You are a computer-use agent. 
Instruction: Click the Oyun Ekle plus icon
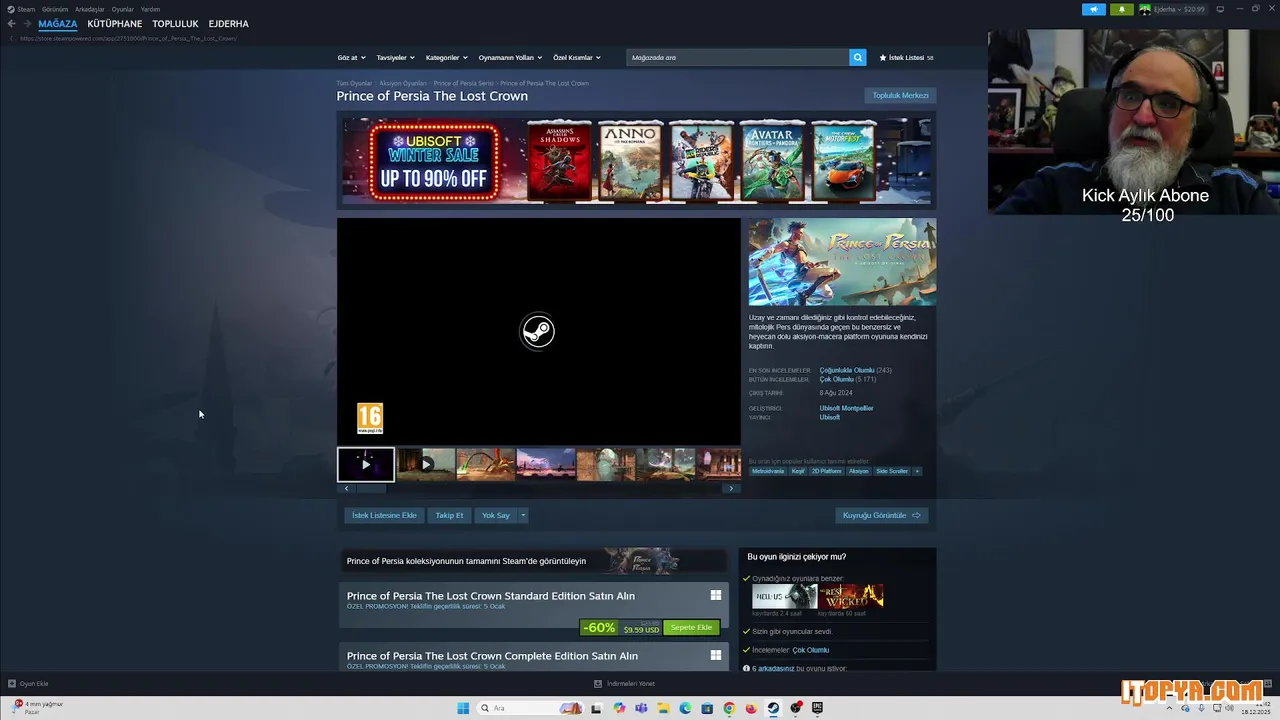tap(12, 684)
